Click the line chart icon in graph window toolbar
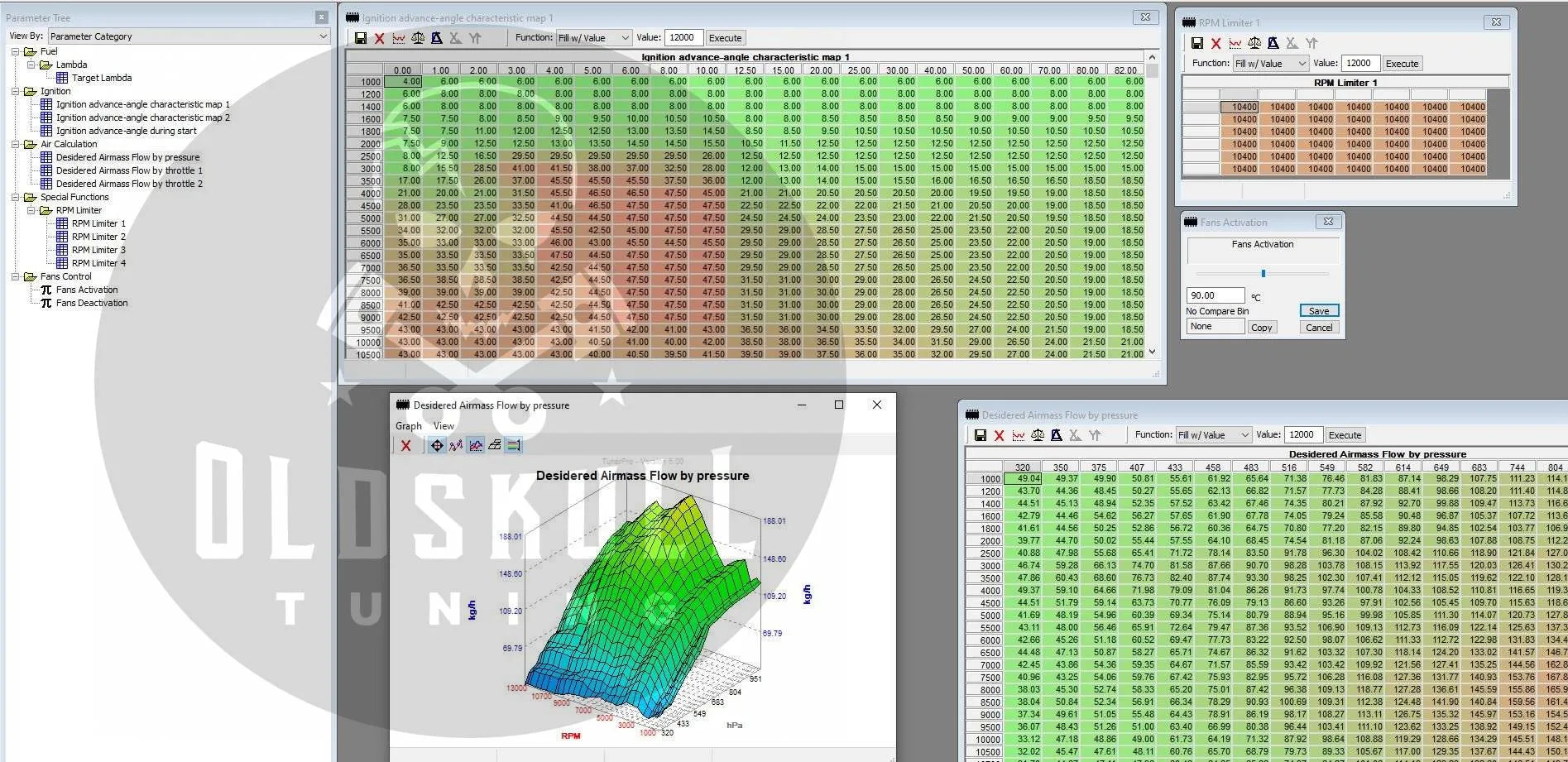 (x=476, y=445)
